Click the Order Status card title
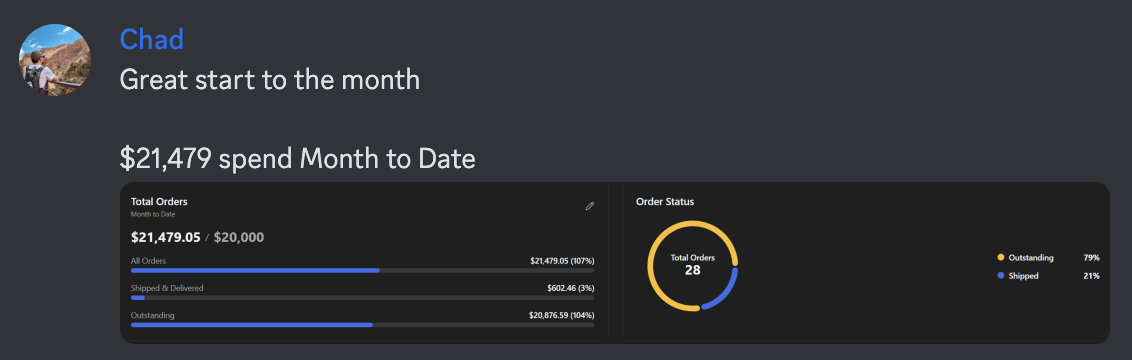This screenshot has width=1132, height=360. [x=665, y=201]
